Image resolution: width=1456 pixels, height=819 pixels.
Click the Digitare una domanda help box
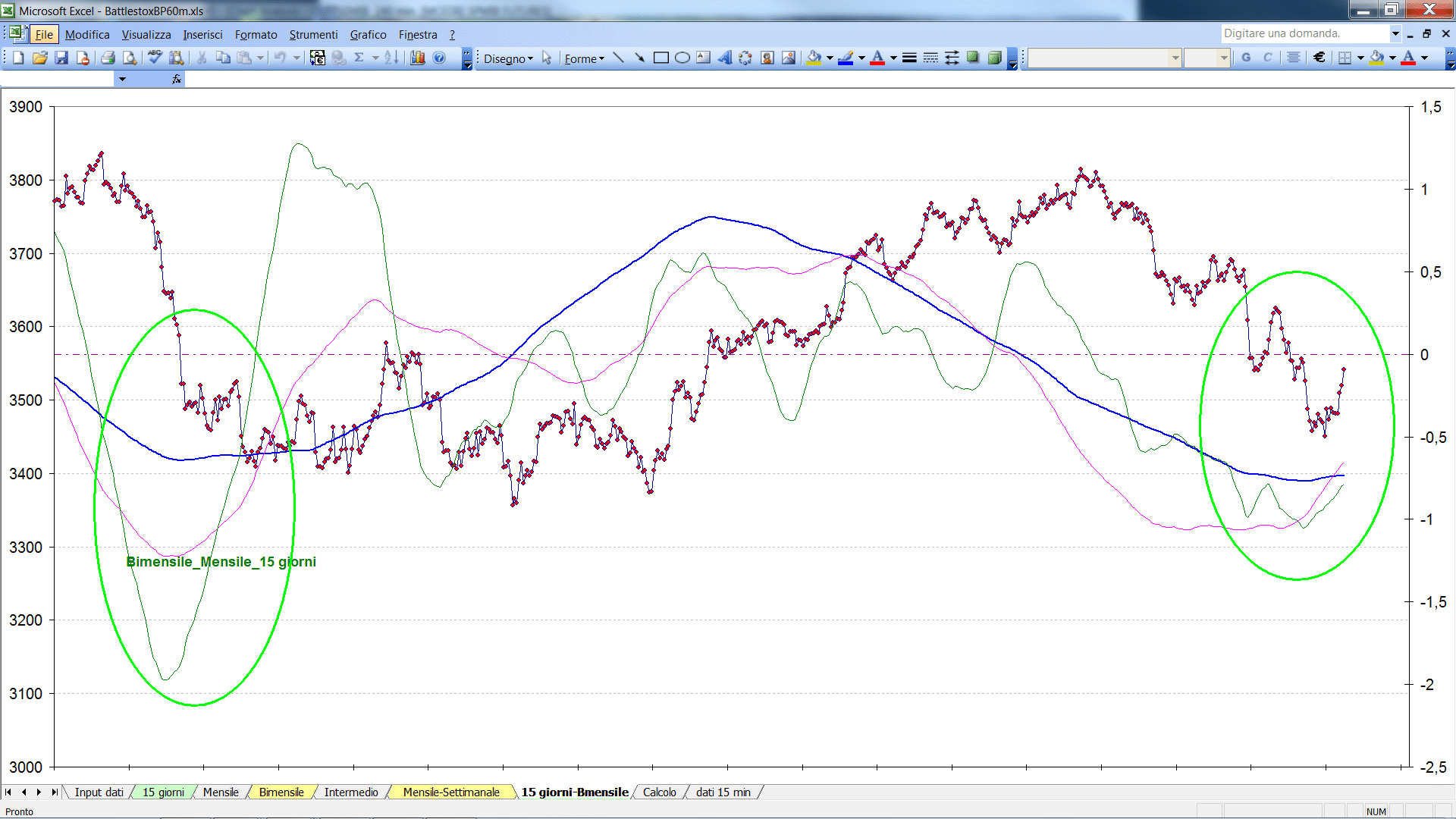point(1304,33)
